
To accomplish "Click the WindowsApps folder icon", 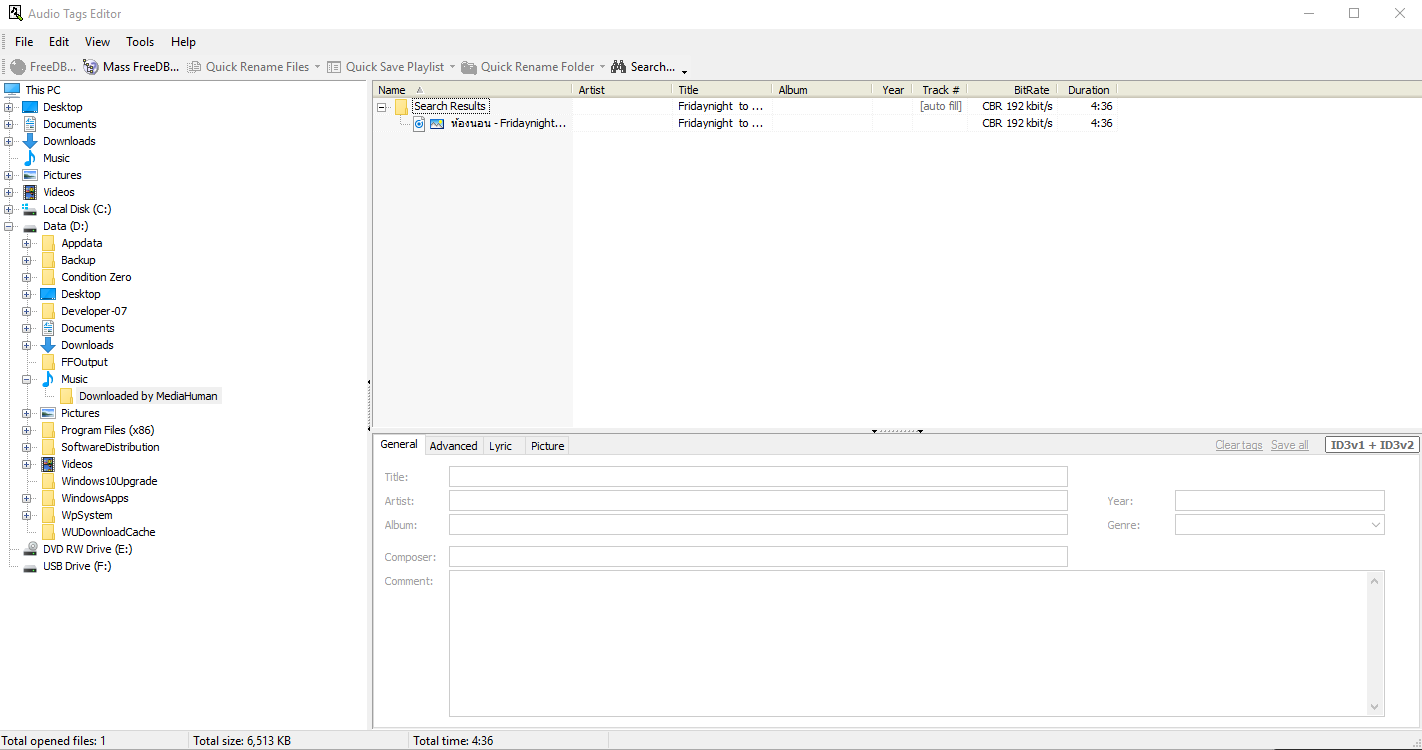I will (x=48, y=498).
